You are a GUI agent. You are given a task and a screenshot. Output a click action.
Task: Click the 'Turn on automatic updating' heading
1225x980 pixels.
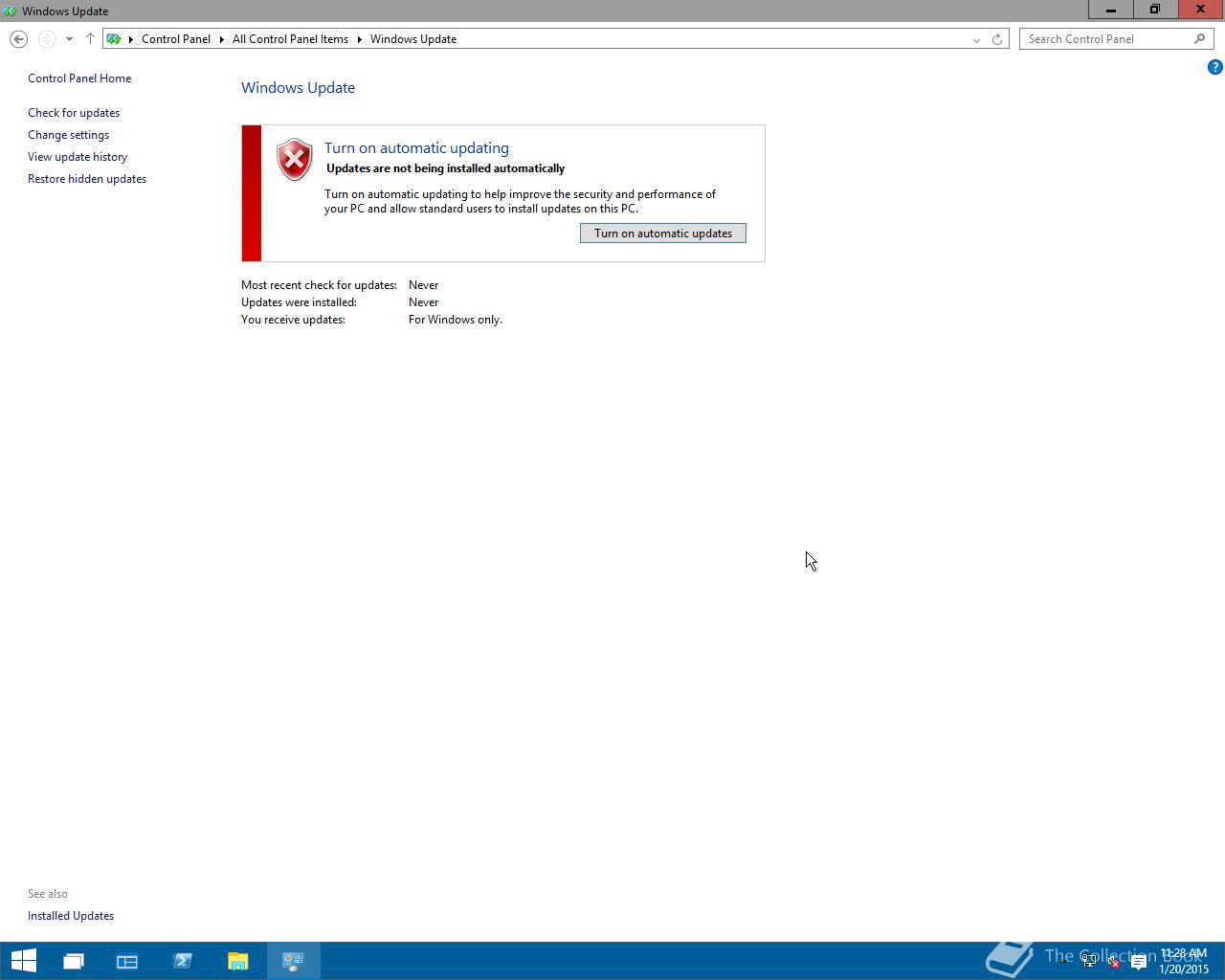[416, 147]
